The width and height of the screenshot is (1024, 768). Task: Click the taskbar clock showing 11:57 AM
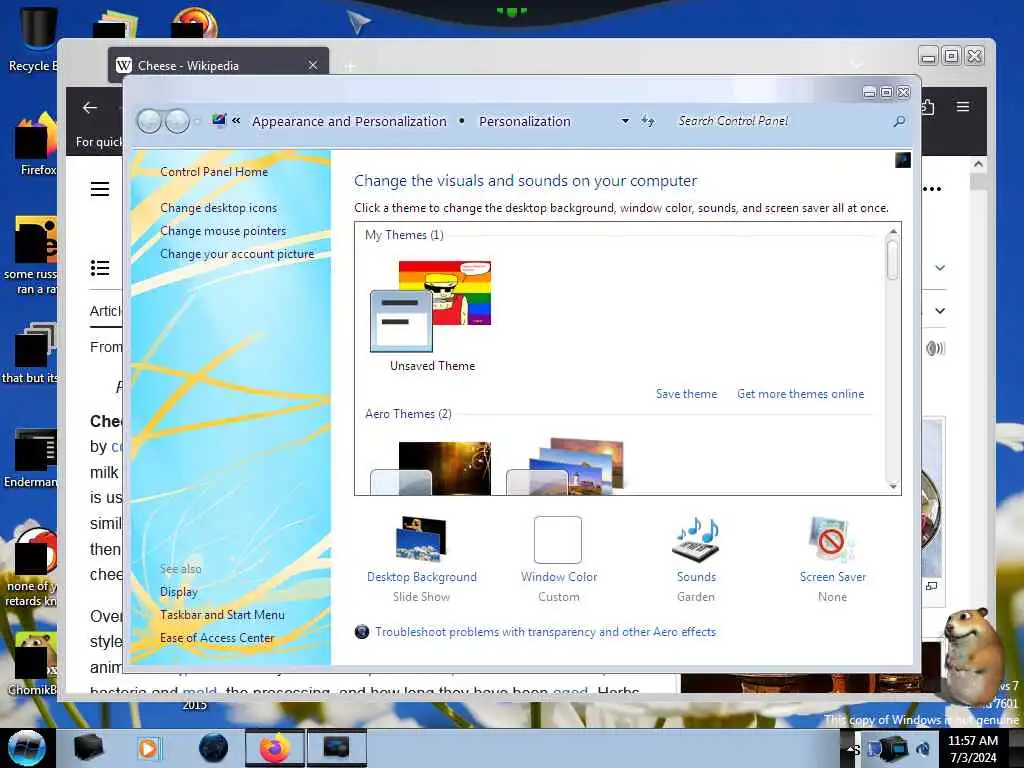972,748
